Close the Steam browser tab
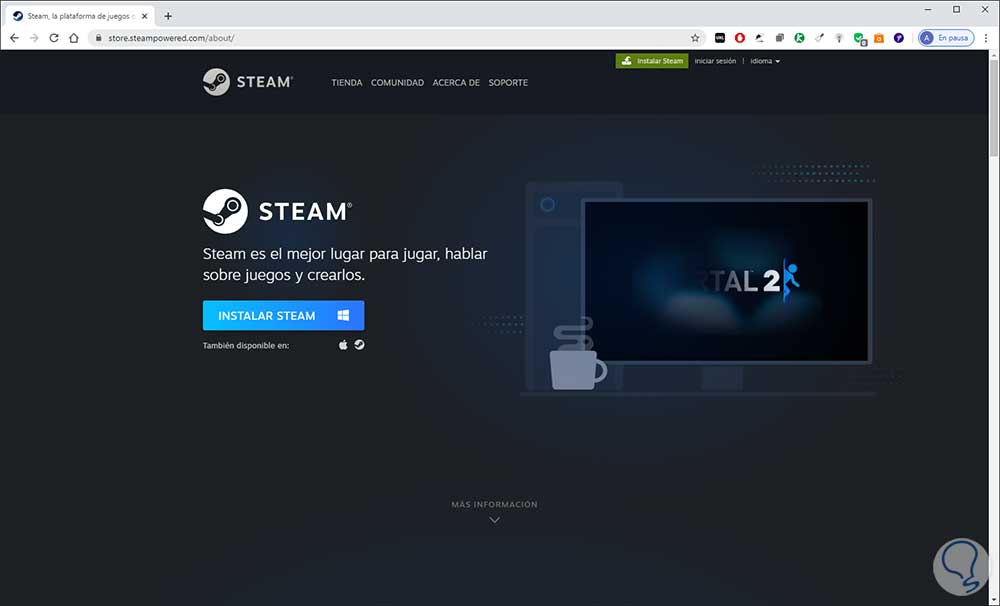The width and height of the screenshot is (1000, 606). pyautogui.click(x=144, y=16)
